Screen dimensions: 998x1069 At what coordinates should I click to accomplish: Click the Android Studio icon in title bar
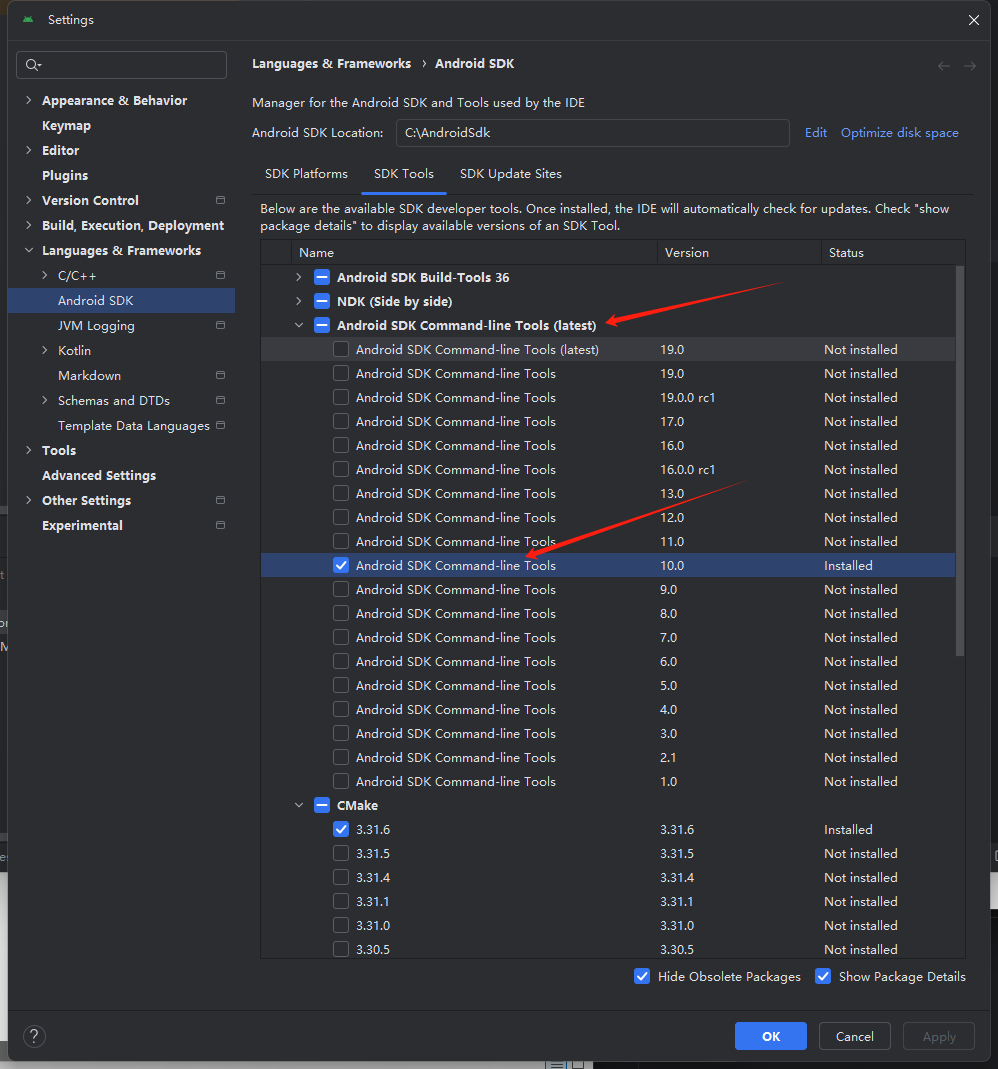point(28,20)
